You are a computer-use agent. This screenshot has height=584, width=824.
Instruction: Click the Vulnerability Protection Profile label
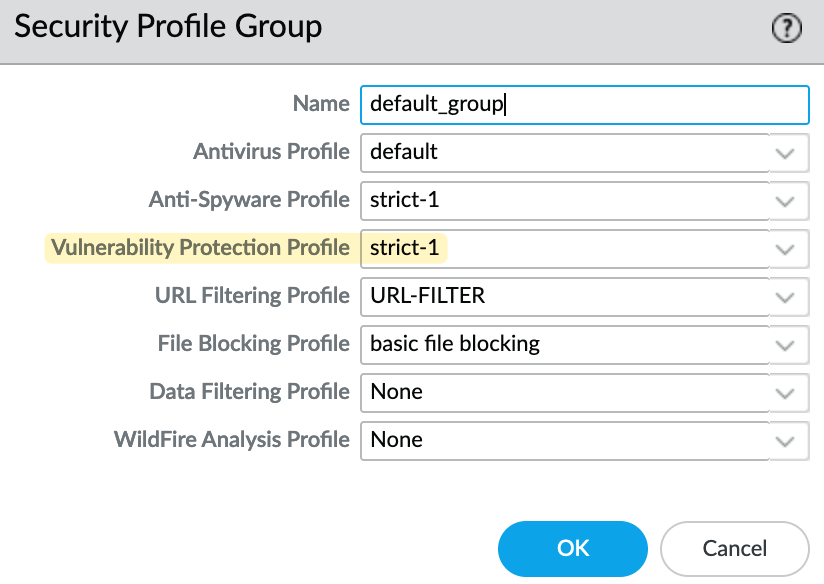point(200,248)
